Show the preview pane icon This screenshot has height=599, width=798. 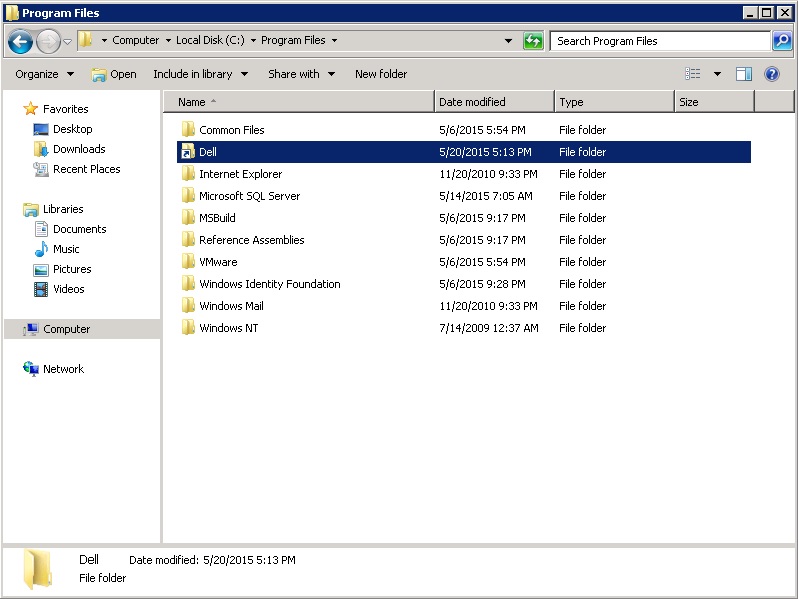point(744,74)
